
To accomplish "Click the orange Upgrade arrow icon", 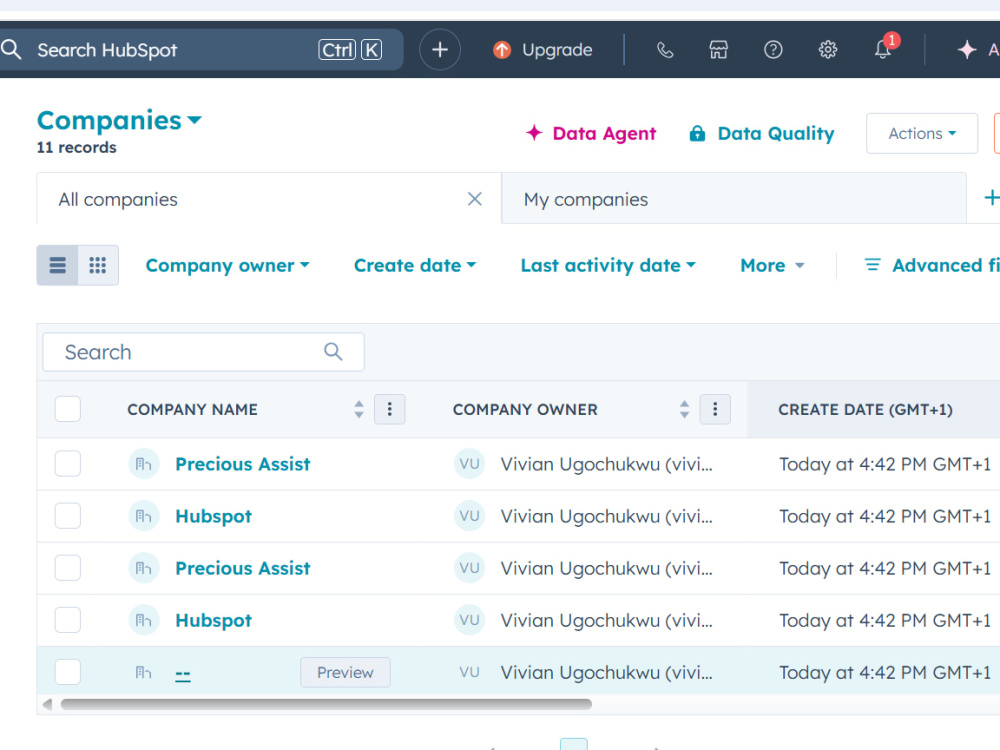I will [502, 50].
